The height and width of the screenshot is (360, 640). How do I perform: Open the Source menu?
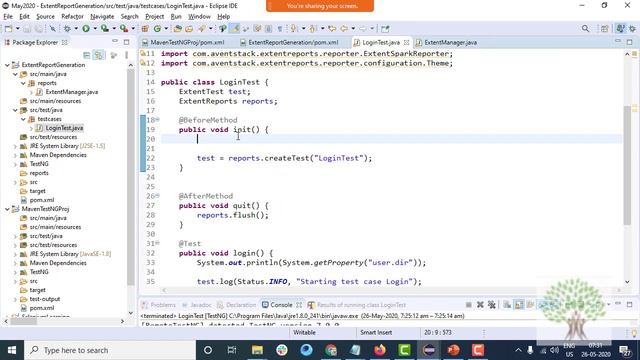point(45,16)
